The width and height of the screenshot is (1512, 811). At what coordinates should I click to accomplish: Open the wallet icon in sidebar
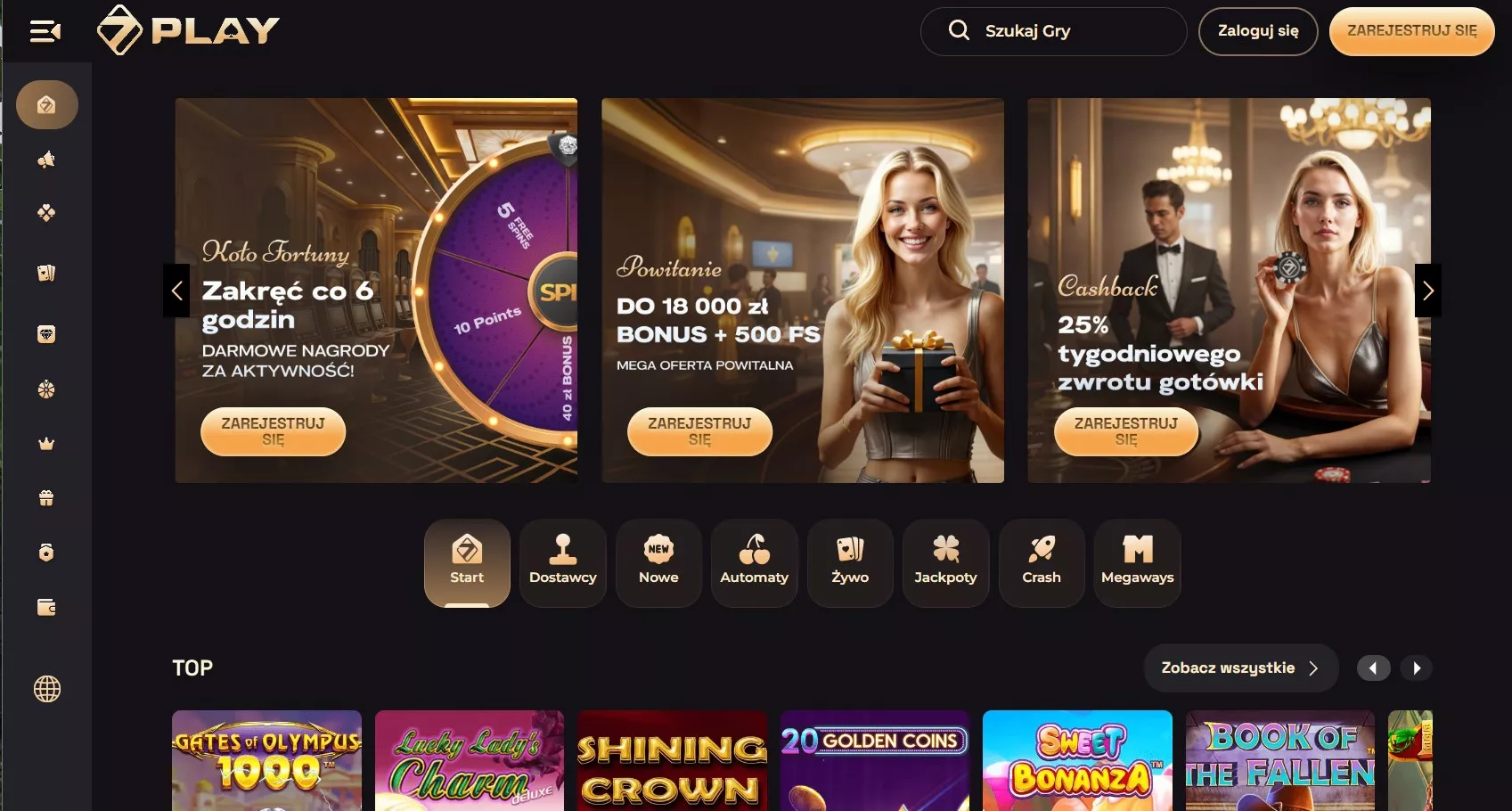click(46, 607)
